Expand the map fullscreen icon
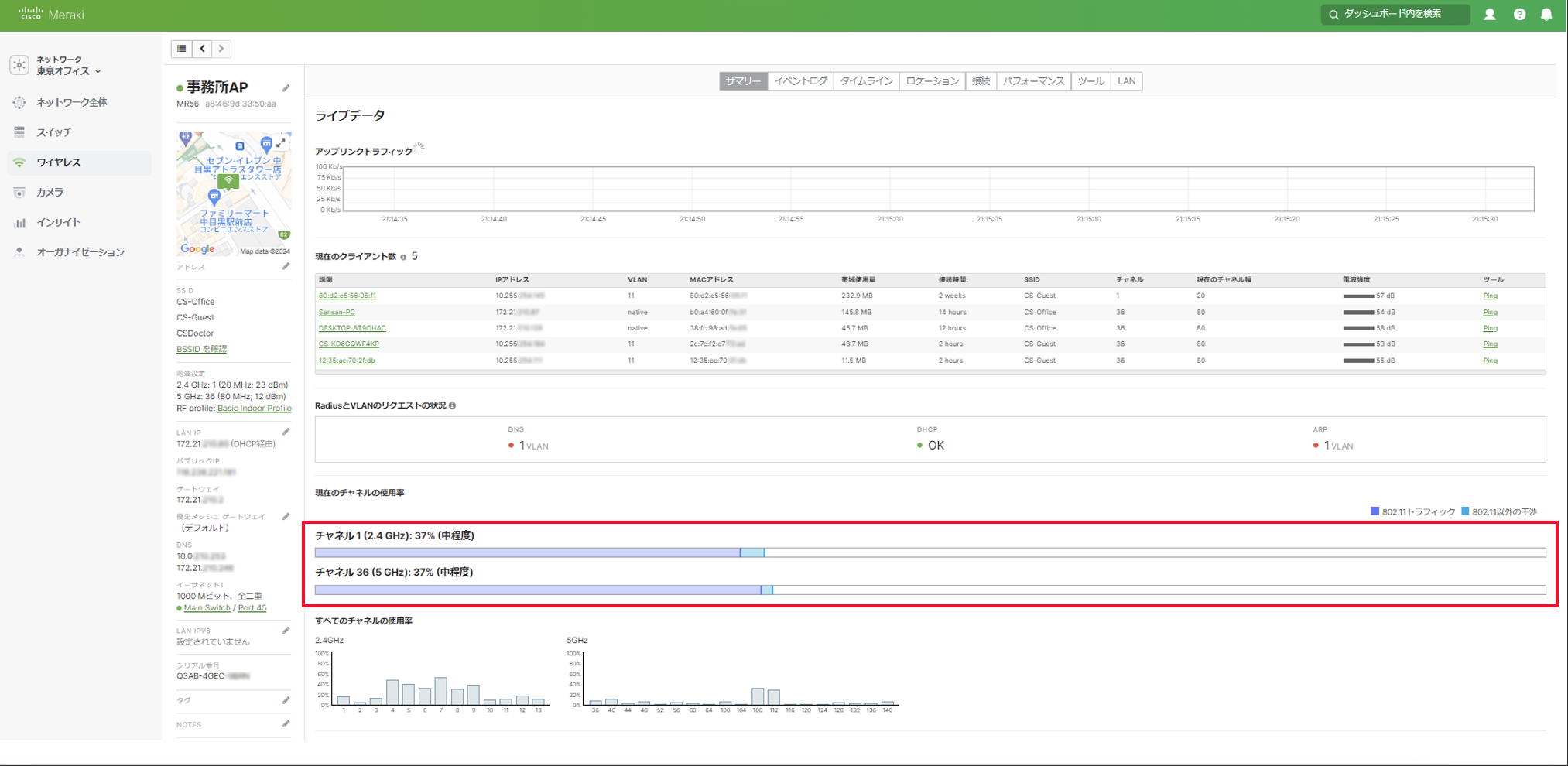The width and height of the screenshot is (1568, 766). (281, 142)
